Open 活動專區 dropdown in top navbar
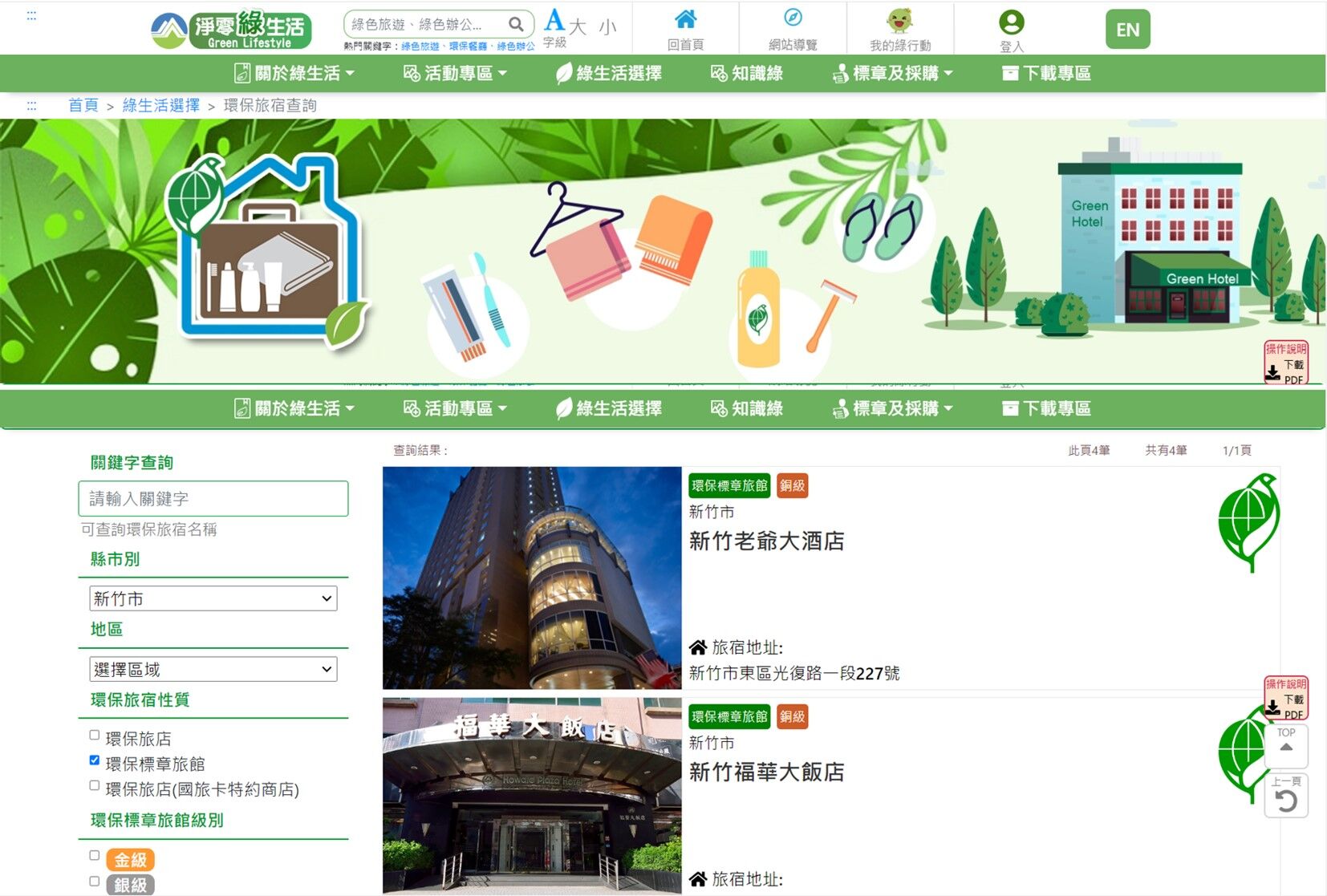Viewport: 1327px width, 896px height. 455,73
